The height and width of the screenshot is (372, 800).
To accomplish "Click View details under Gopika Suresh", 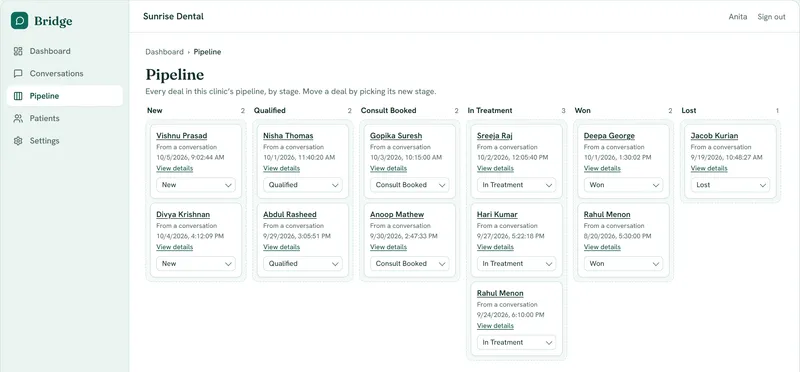I will pos(389,168).
